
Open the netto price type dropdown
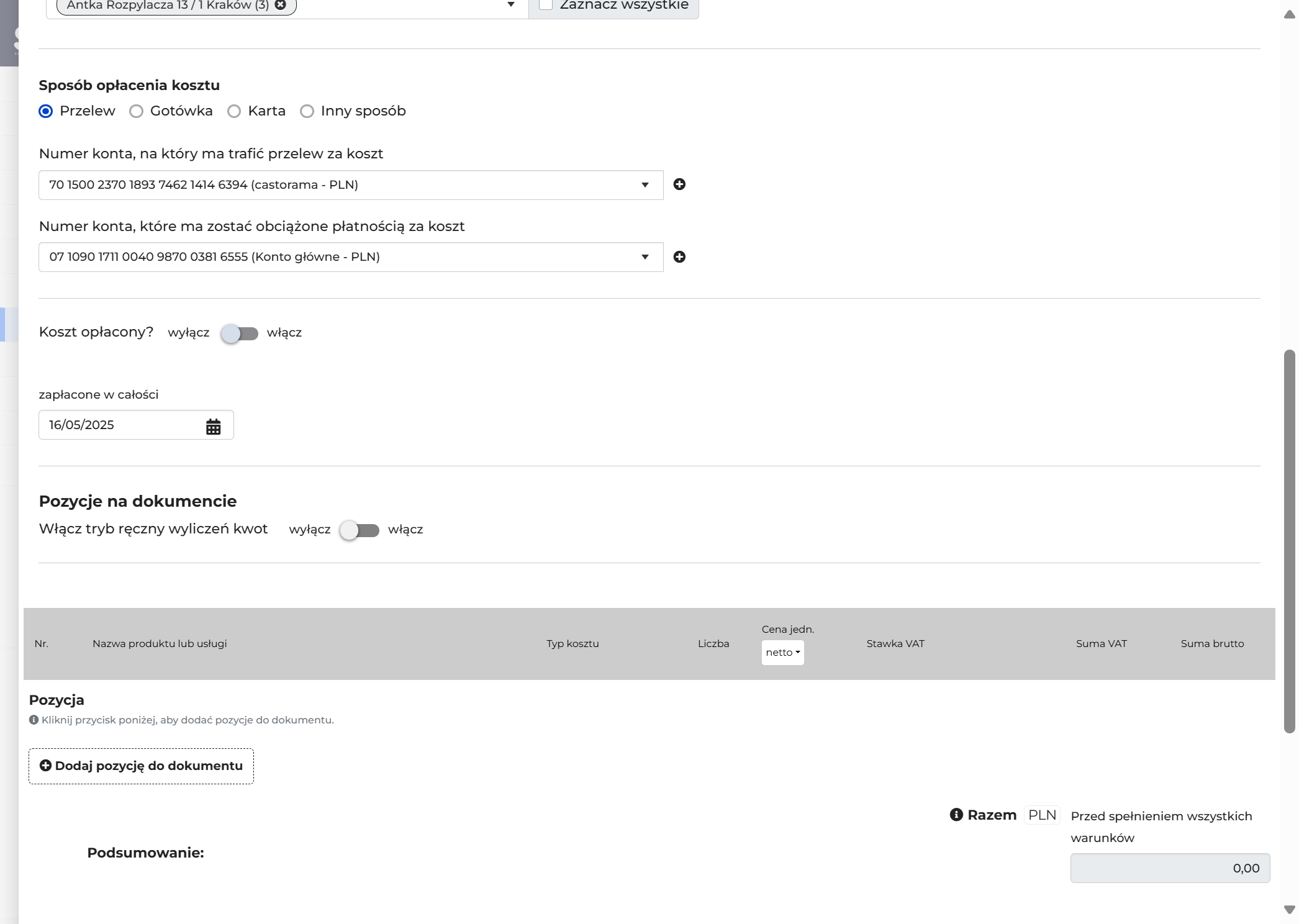click(x=782, y=653)
